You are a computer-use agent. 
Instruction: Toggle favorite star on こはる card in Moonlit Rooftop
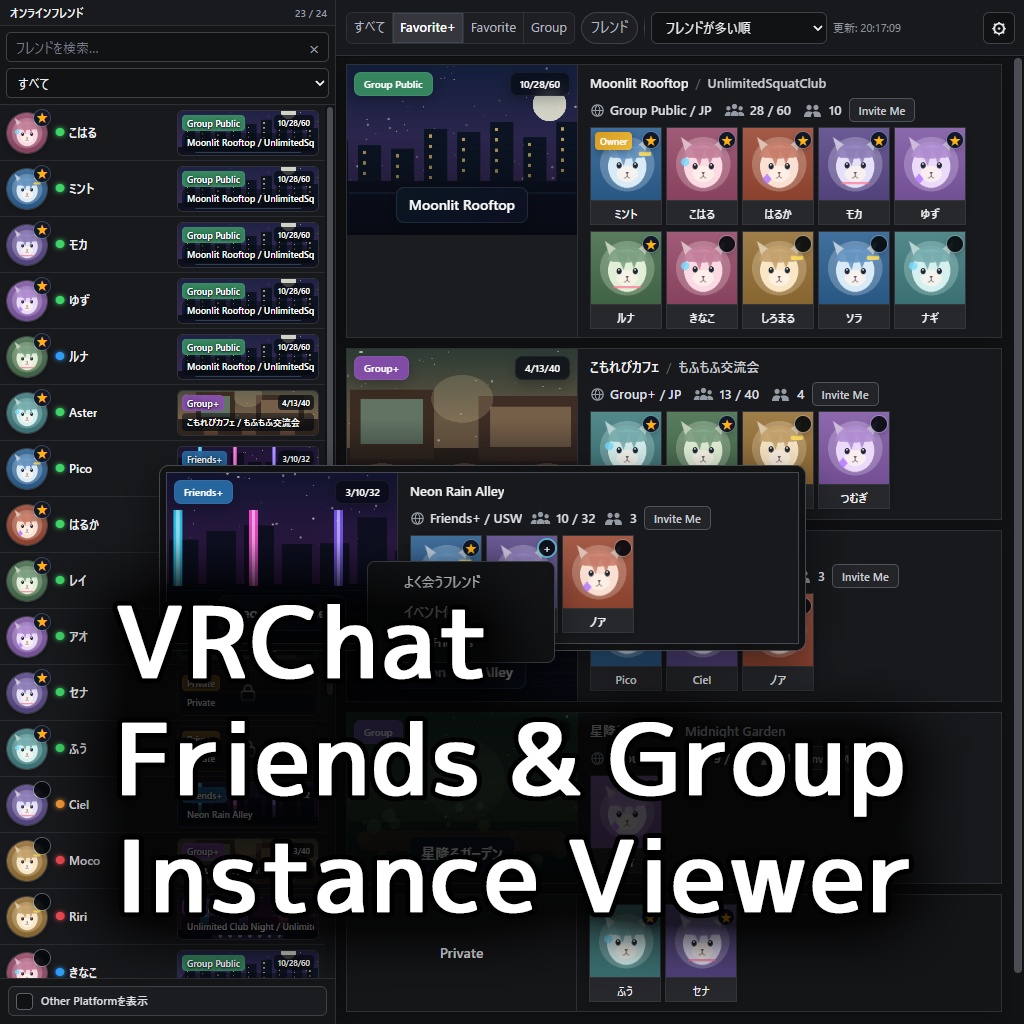tap(726, 140)
